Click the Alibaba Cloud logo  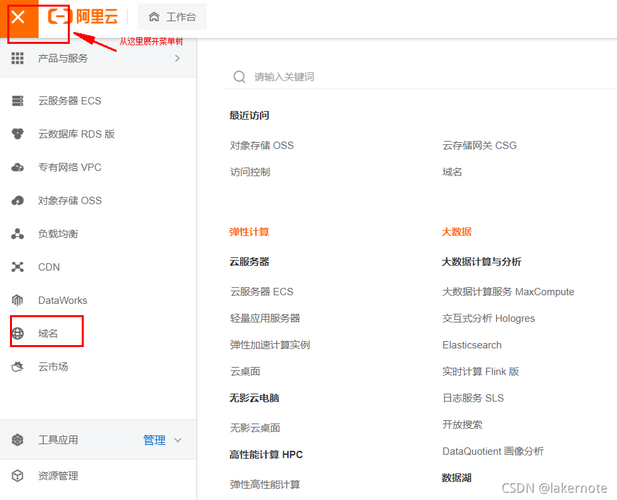pyautogui.click(x=83, y=17)
